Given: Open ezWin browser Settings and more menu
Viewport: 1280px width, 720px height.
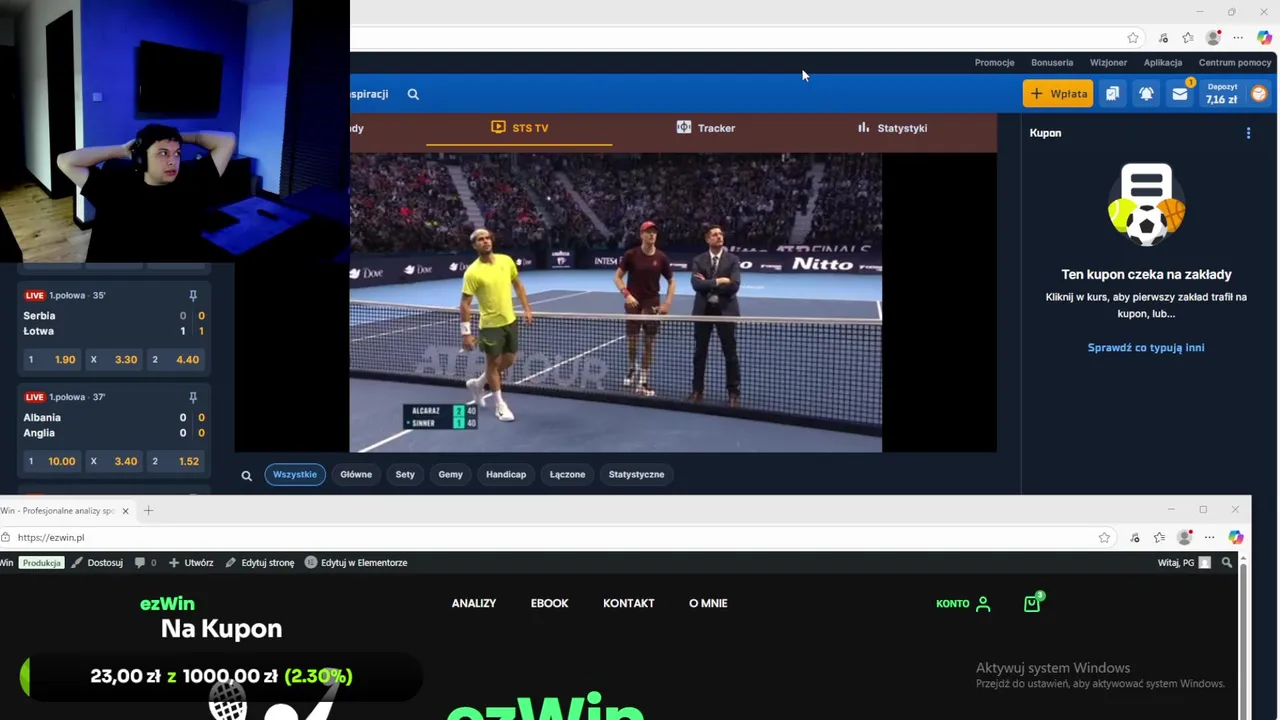Looking at the screenshot, I should pyautogui.click(x=1209, y=538).
